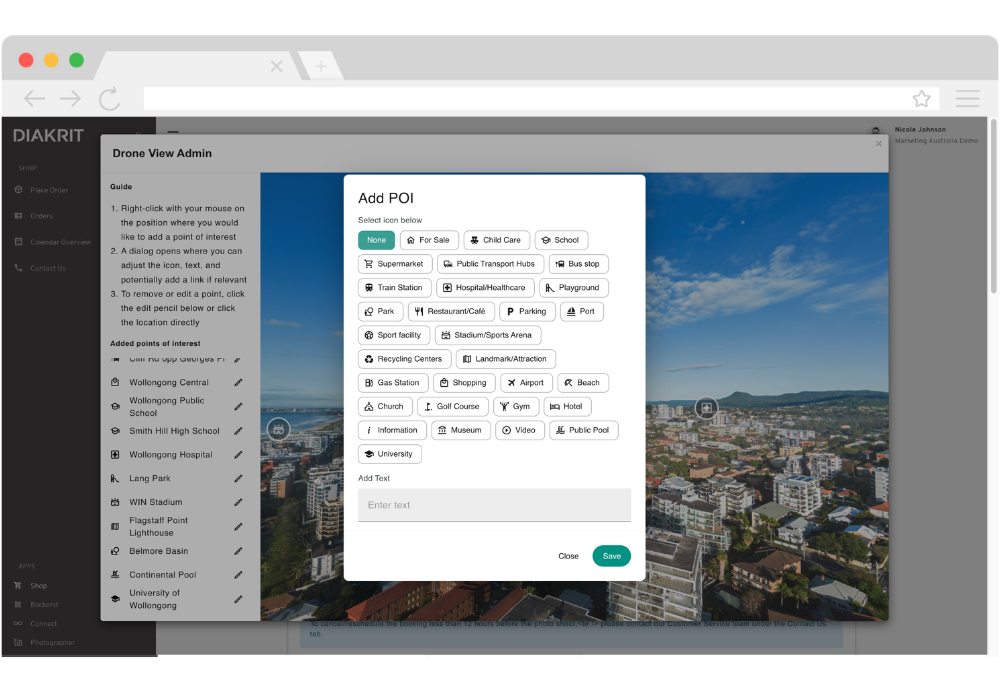Pick the School icon chip
Screen dimensions: 1000x700
click(x=561, y=240)
